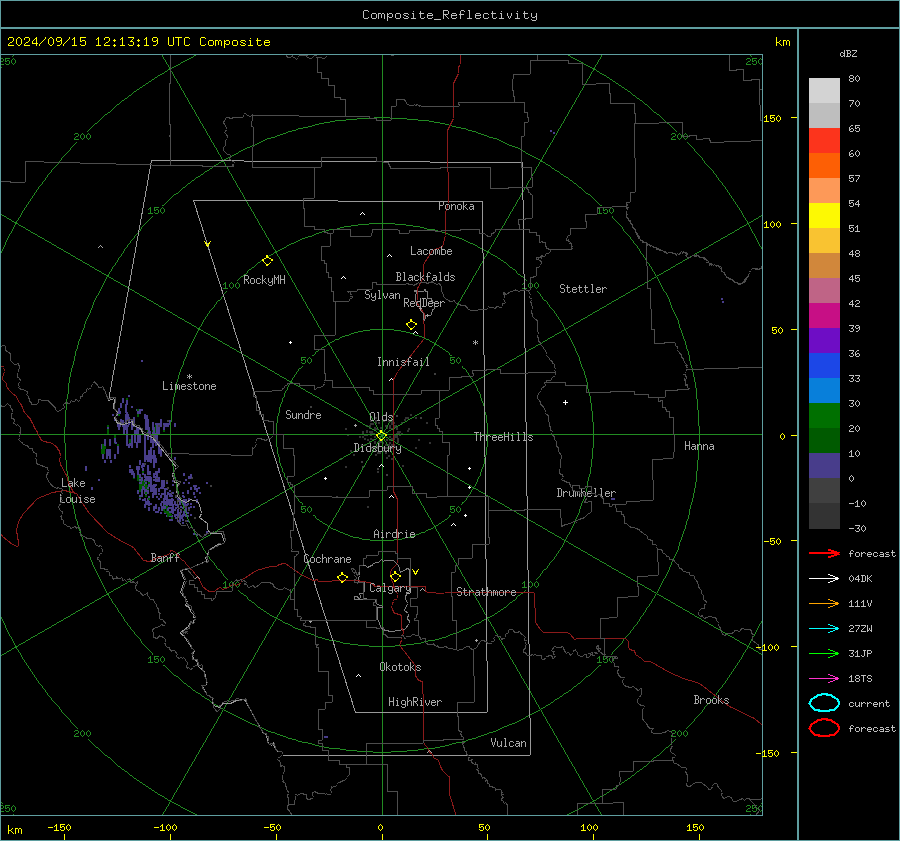Click the Limestone label on map

(x=189, y=386)
